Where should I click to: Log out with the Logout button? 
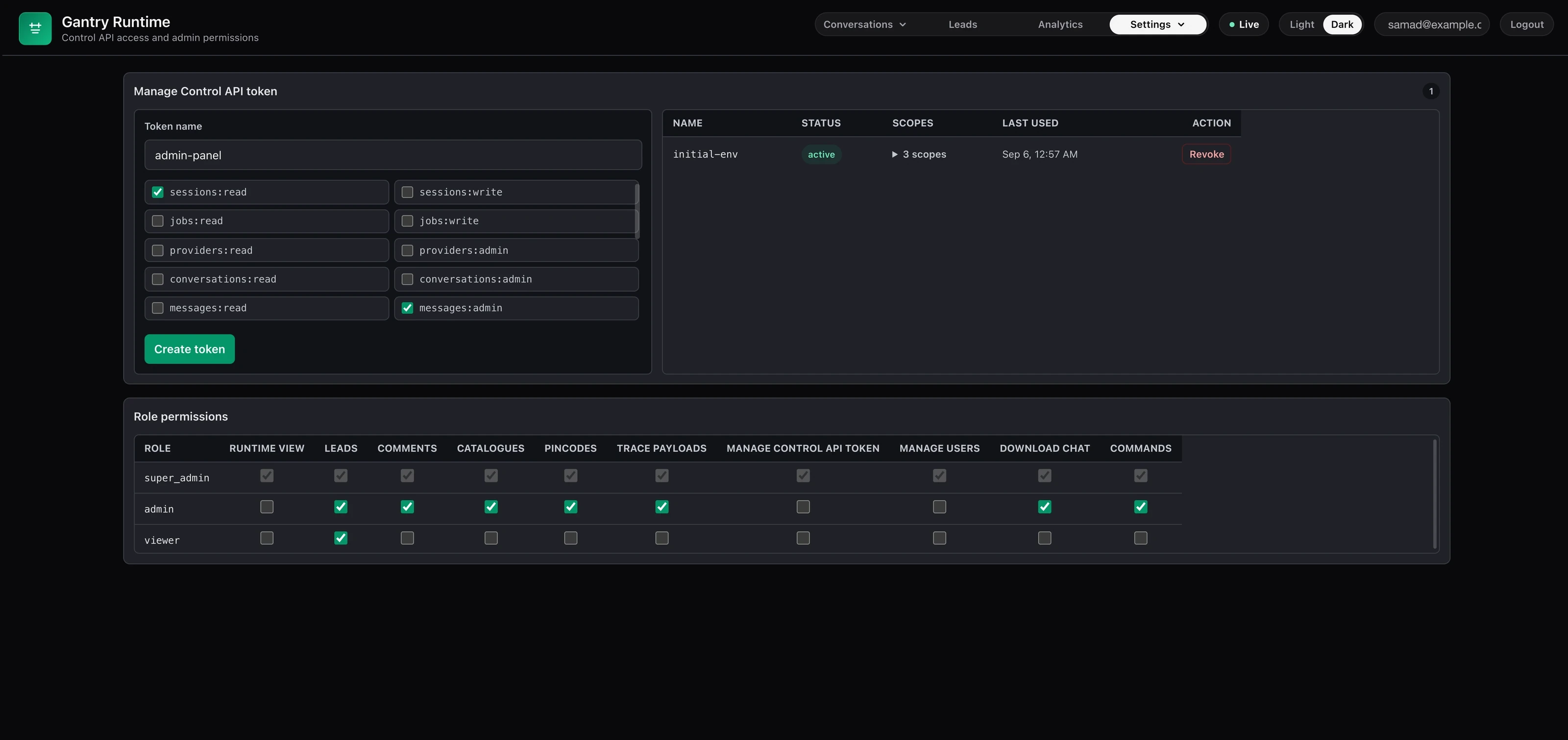click(x=1527, y=25)
